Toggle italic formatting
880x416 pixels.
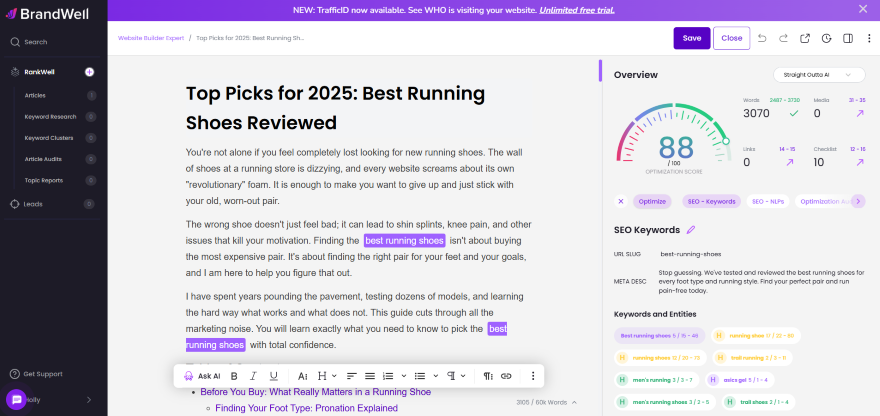[253, 376]
